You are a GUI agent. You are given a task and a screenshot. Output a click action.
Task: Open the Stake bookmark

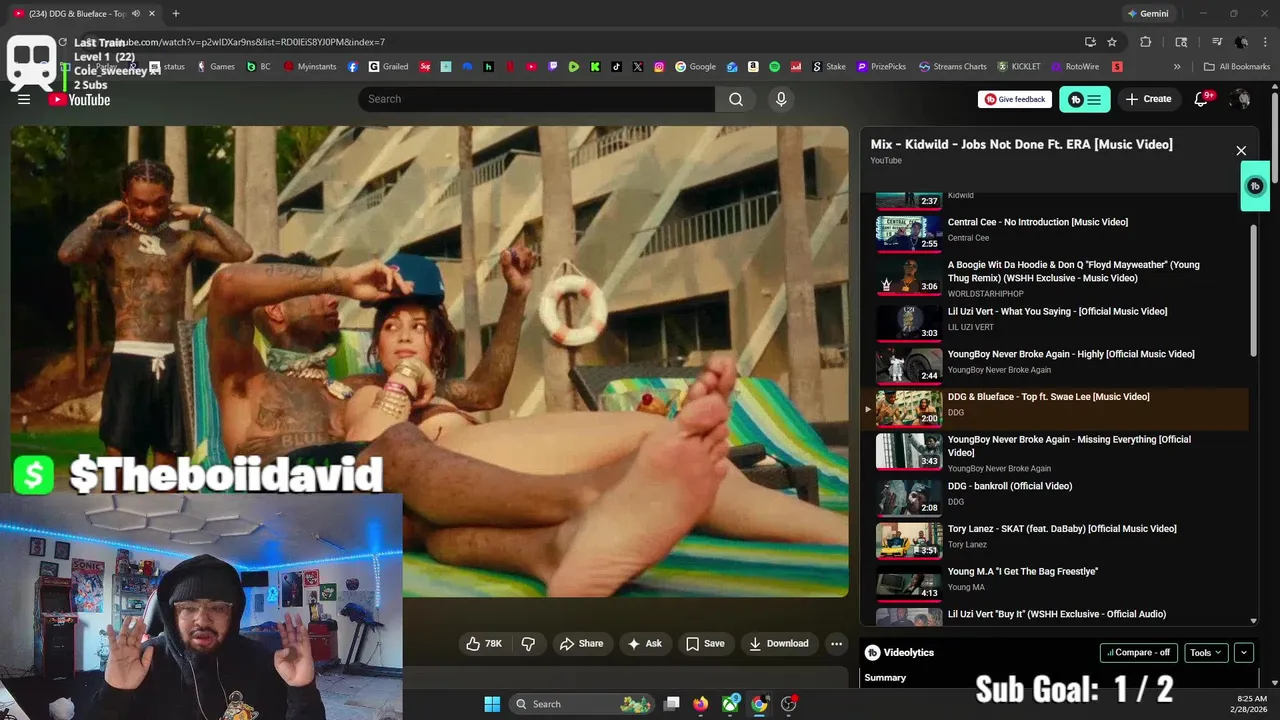pyautogui.click(x=828, y=67)
